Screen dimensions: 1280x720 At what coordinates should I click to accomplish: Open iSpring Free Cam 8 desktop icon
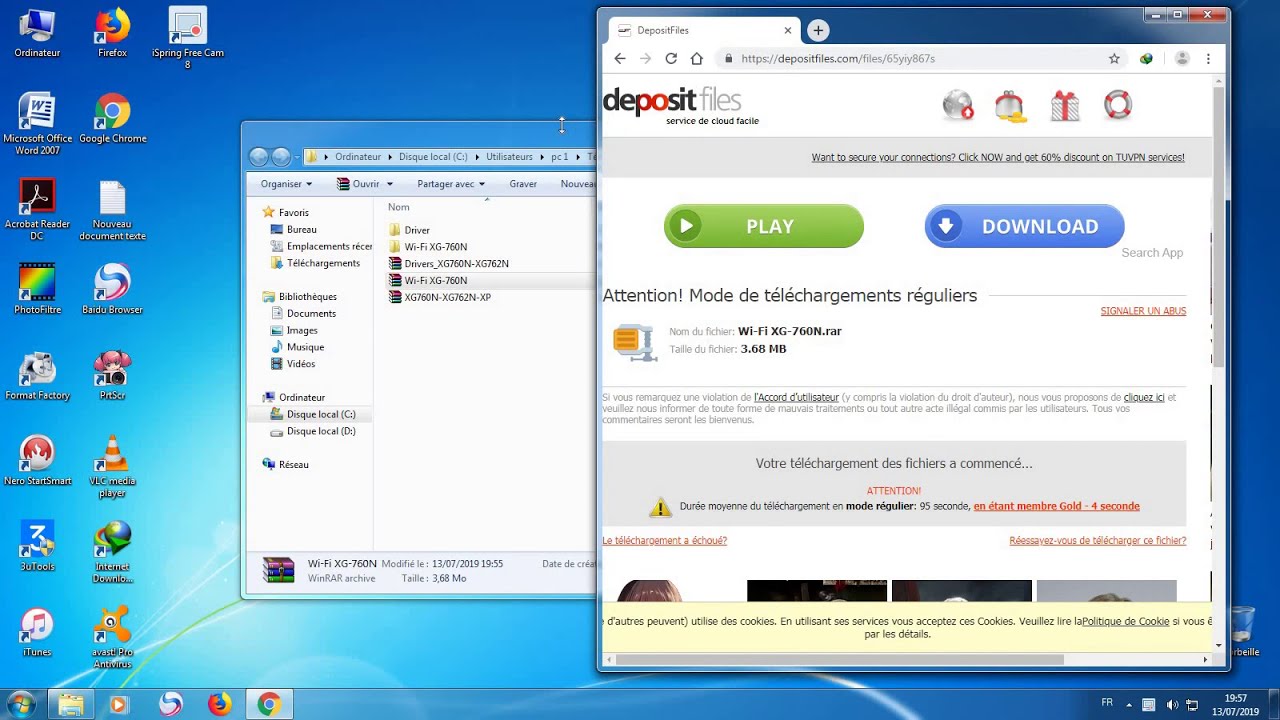(x=187, y=38)
